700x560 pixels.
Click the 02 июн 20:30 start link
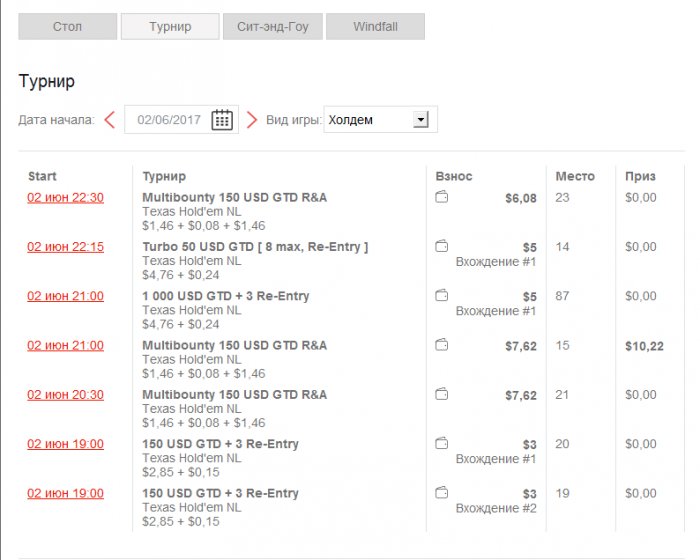point(65,395)
